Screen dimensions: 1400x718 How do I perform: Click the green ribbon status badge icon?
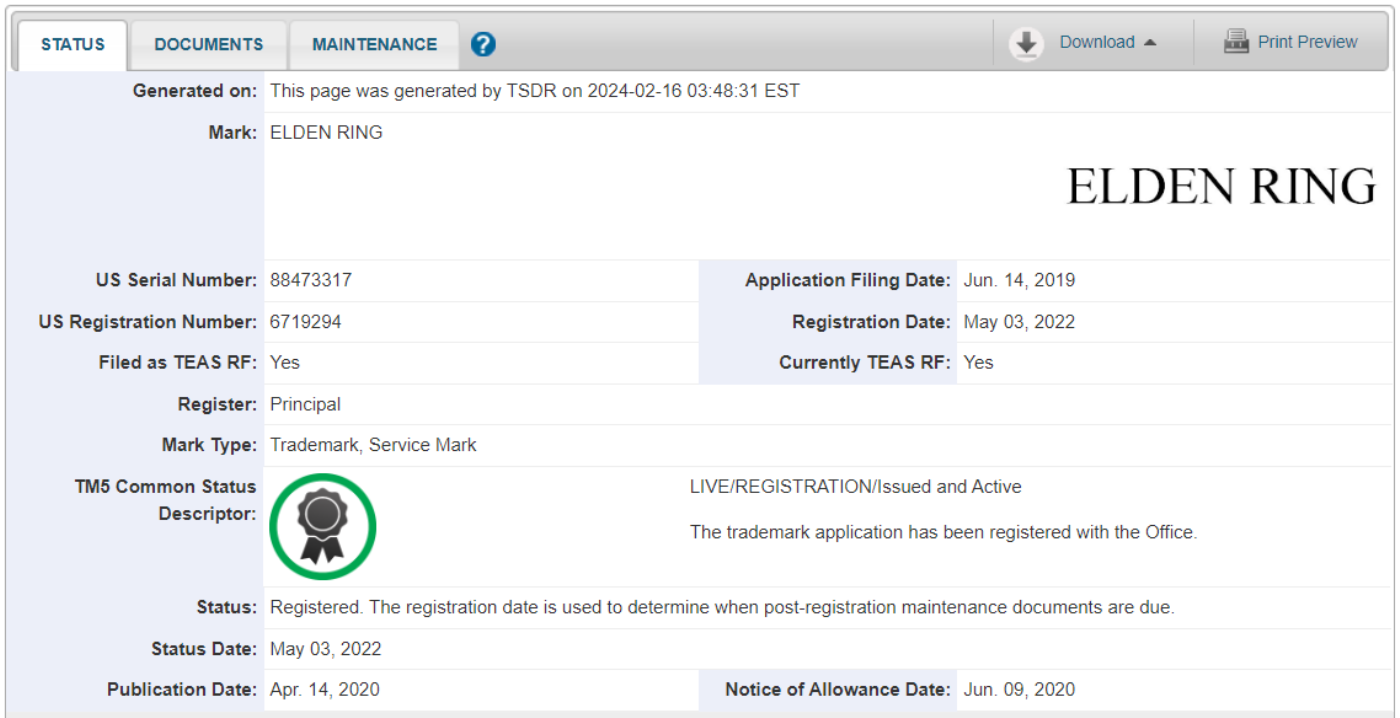pyautogui.click(x=322, y=526)
